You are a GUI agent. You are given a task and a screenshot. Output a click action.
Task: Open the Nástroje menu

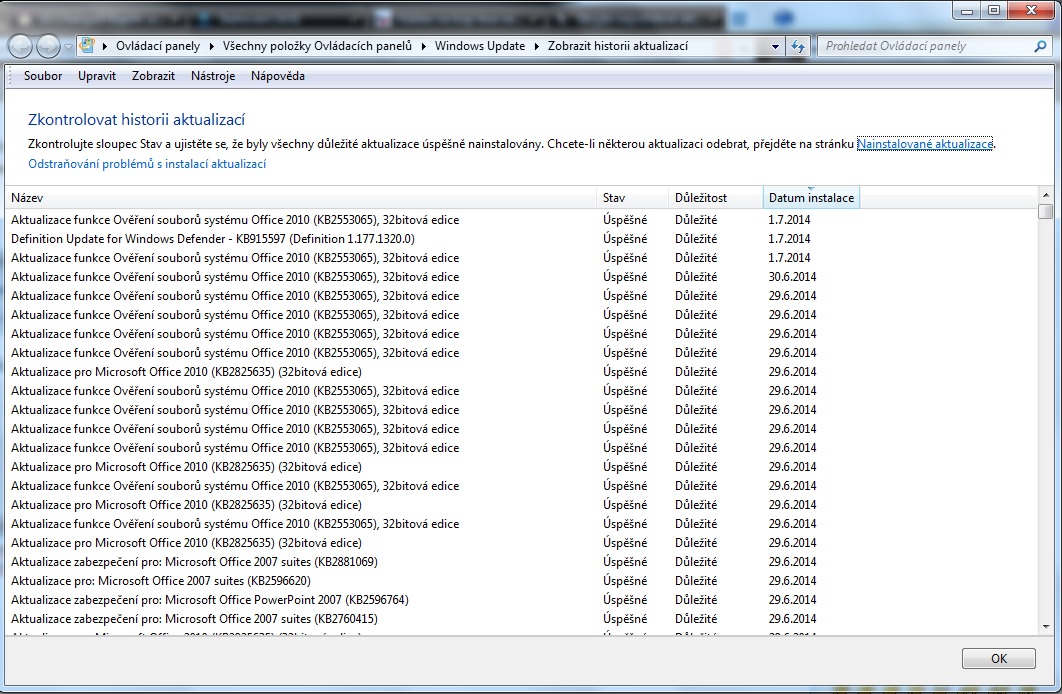coord(213,76)
